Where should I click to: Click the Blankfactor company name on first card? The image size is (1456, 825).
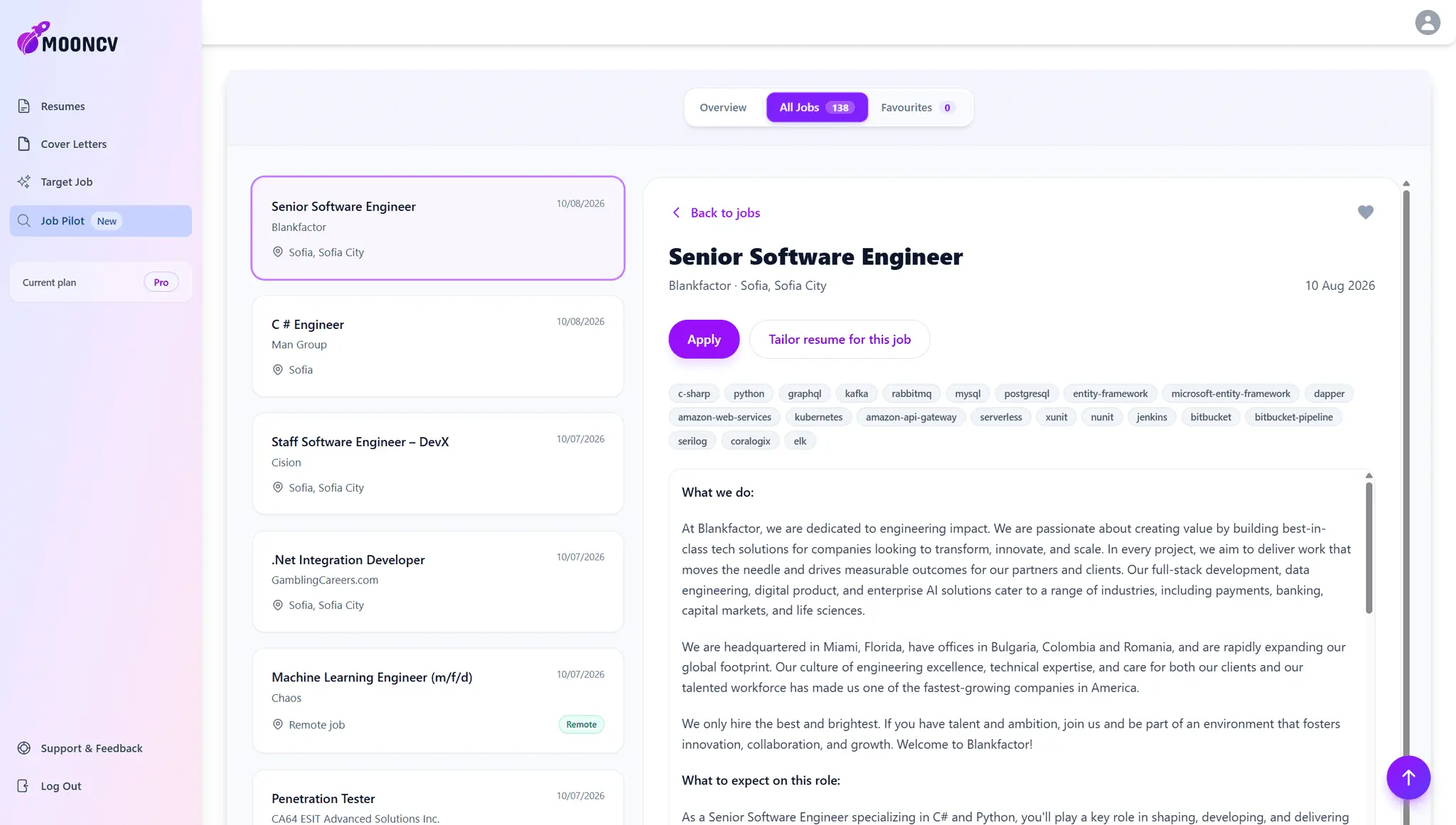tap(299, 227)
